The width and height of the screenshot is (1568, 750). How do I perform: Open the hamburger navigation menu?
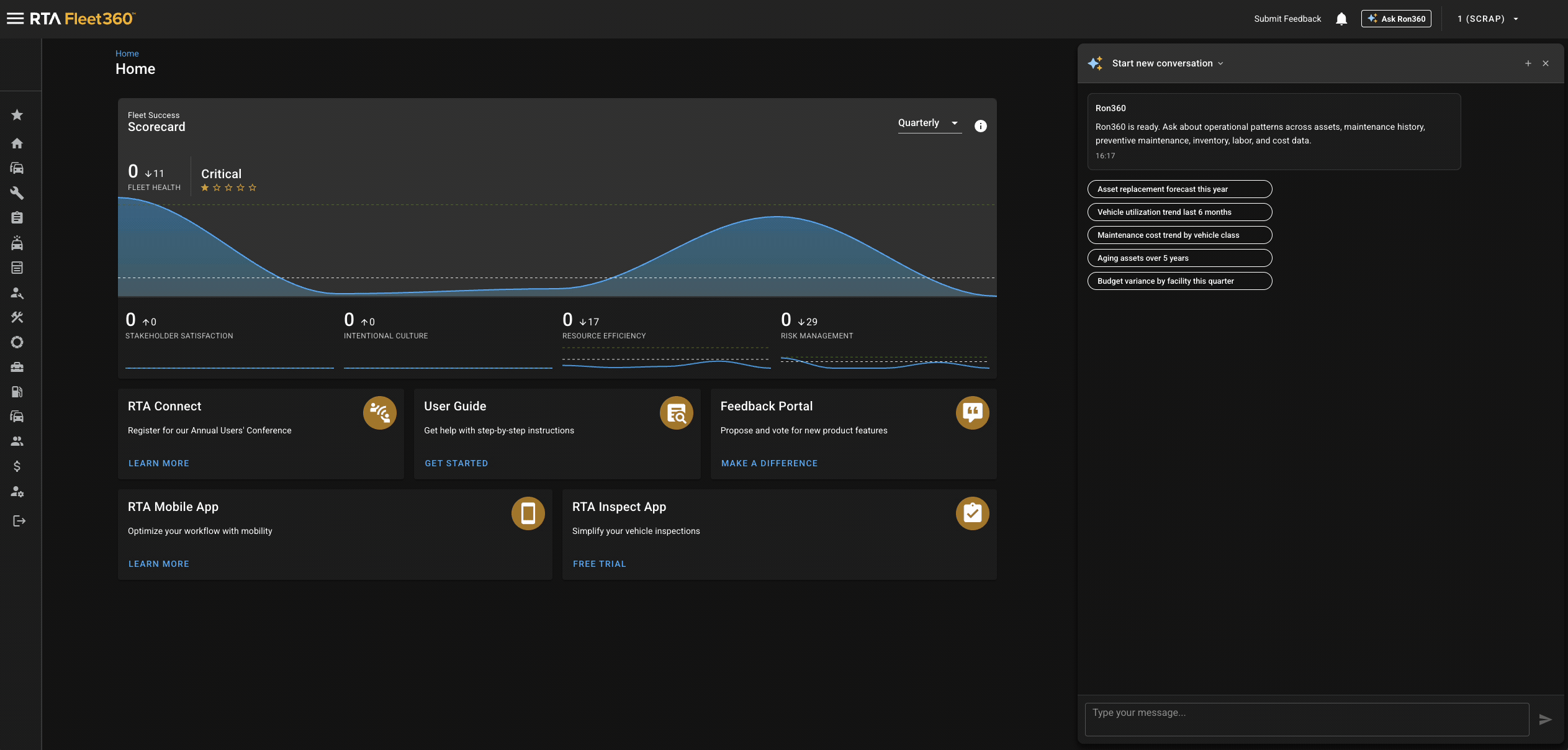pyautogui.click(x=15, y=19)
